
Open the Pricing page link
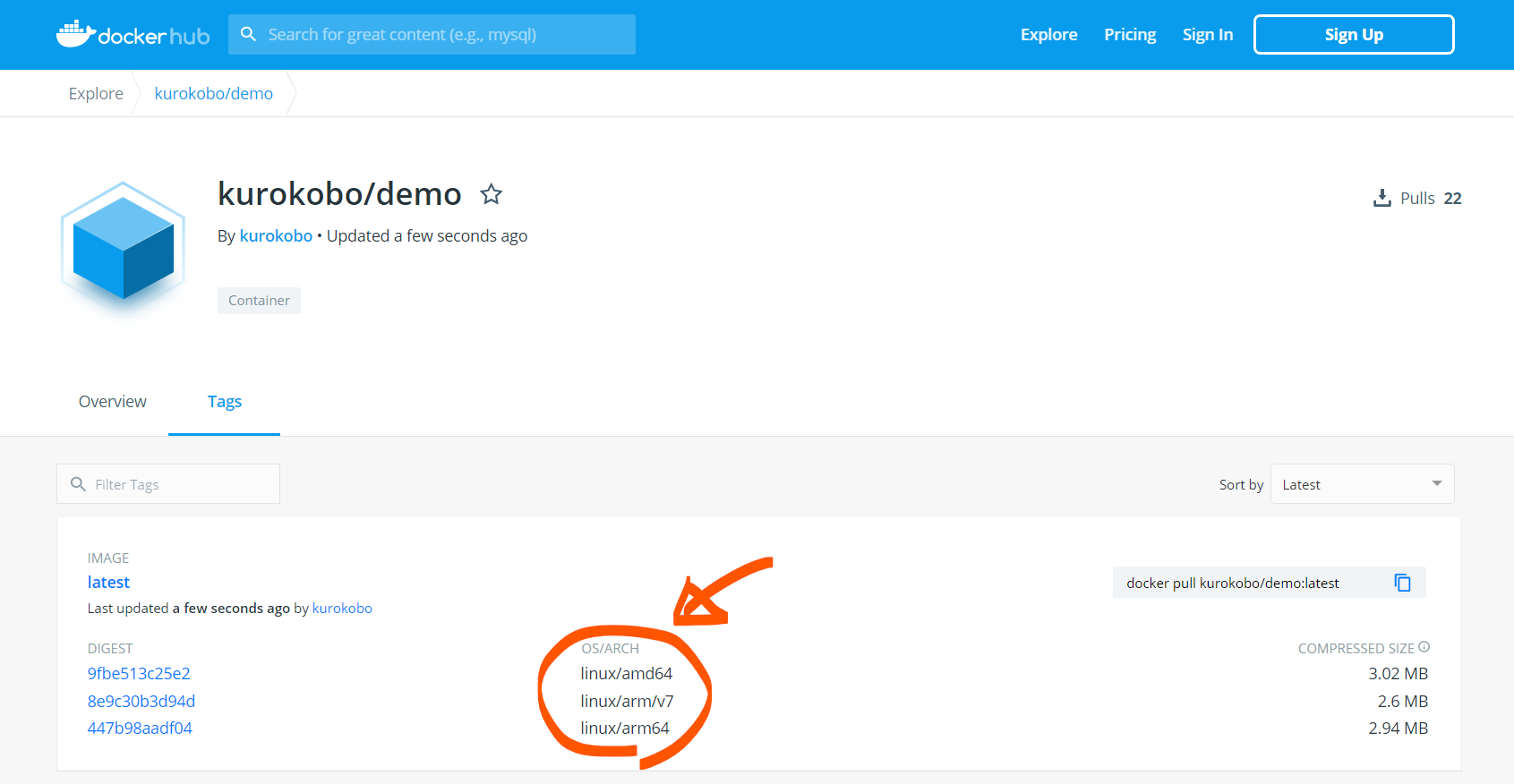(1130, 35)
